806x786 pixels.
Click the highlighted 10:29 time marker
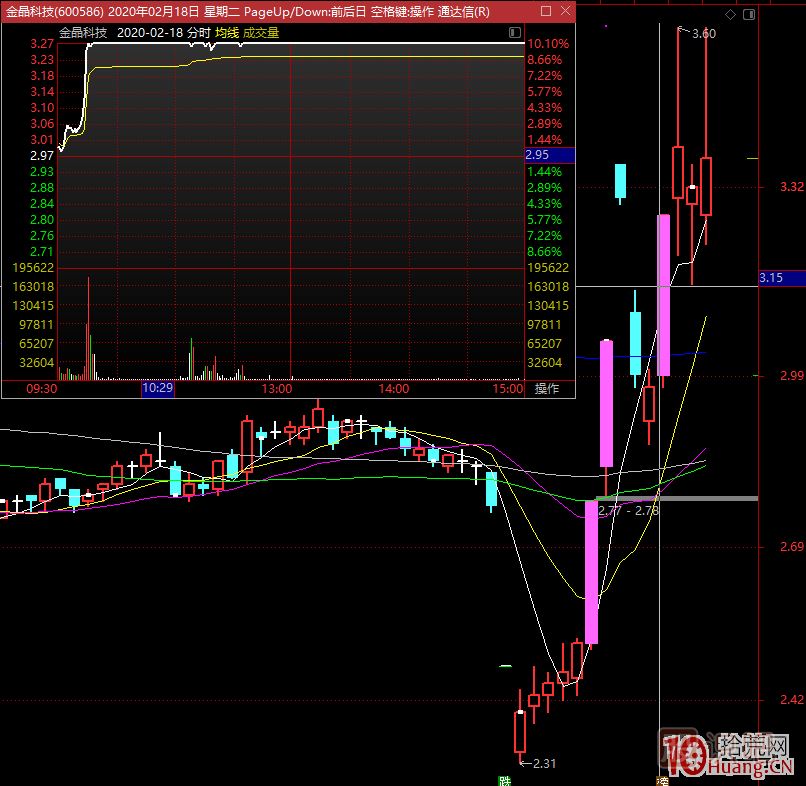[x=158, y=388]
